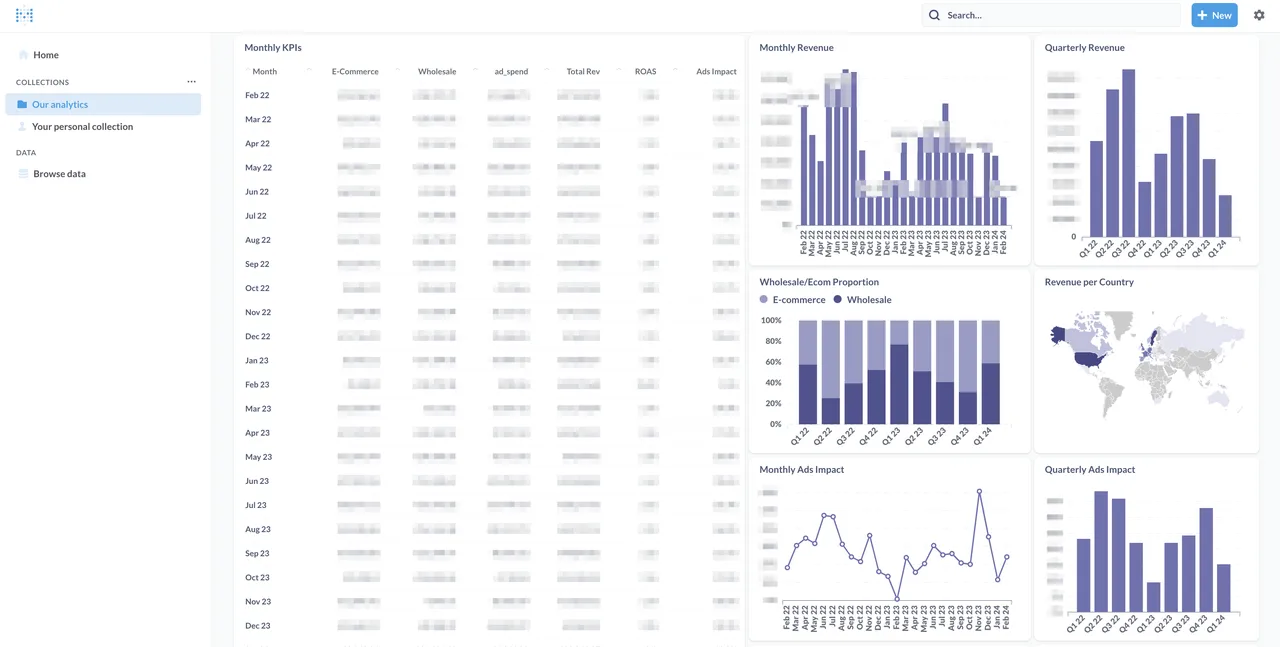
Task: Select the Jun 22 row label
Action: click(257, 191)
